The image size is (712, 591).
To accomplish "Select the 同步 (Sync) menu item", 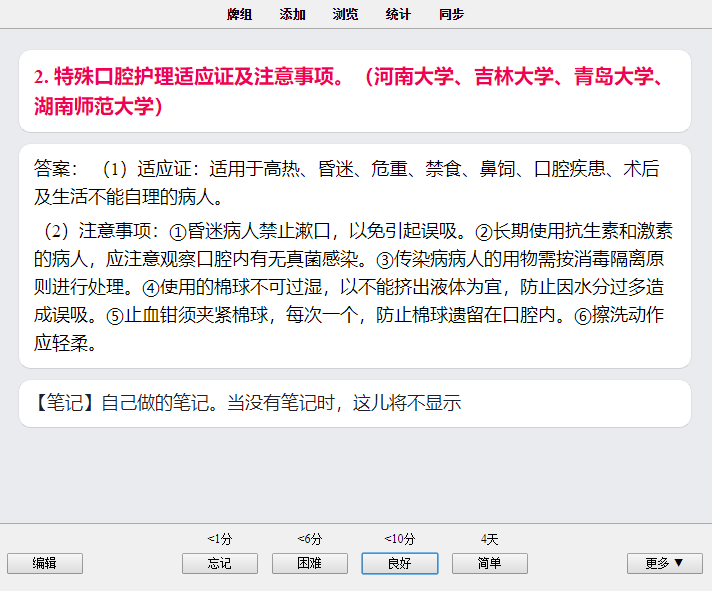I will click(451, 14).
